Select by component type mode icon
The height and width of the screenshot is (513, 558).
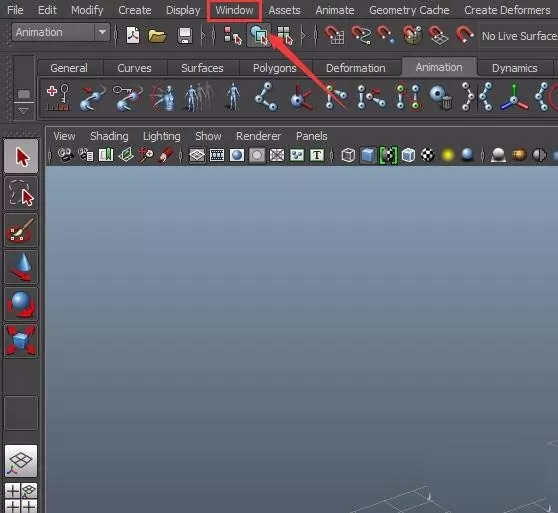click(x=285, y=36)
